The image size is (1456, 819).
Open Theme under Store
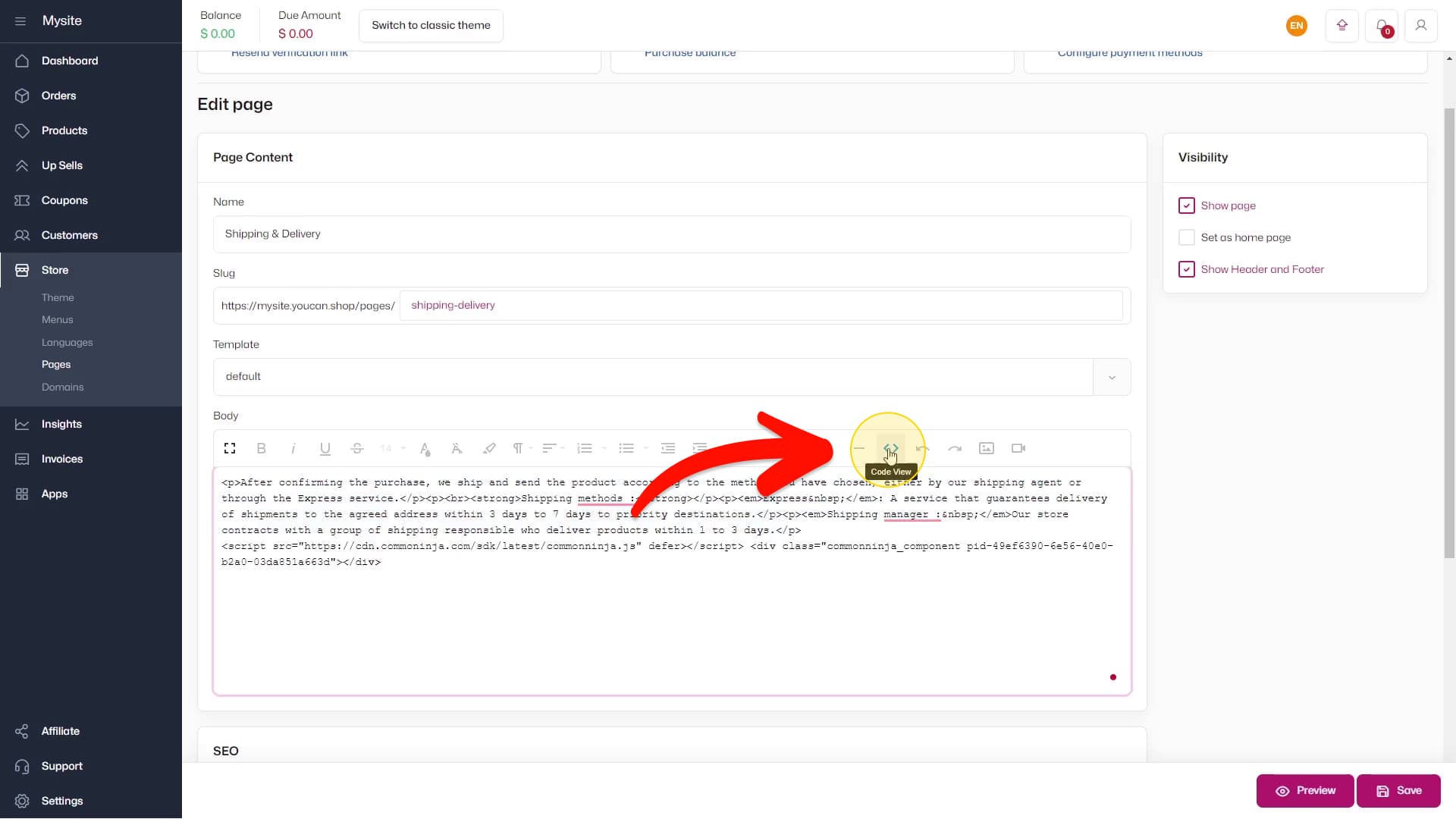pyautogui.click(x=58, y=297)
